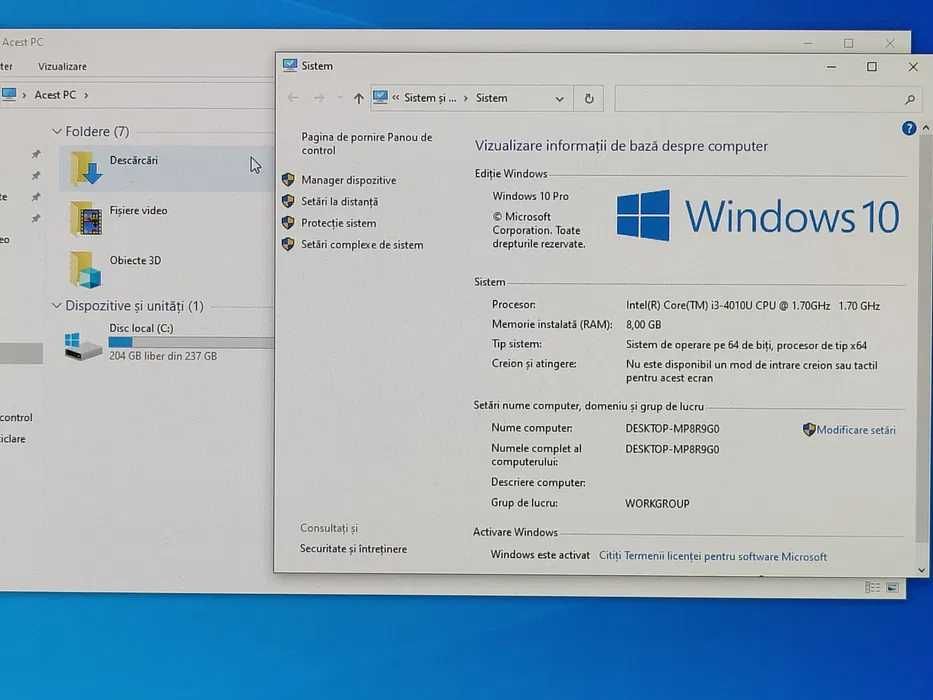Click the Windows 10 logo
Image resolution: width=933 pixels, height=700 pixels.
click(758, 215)
